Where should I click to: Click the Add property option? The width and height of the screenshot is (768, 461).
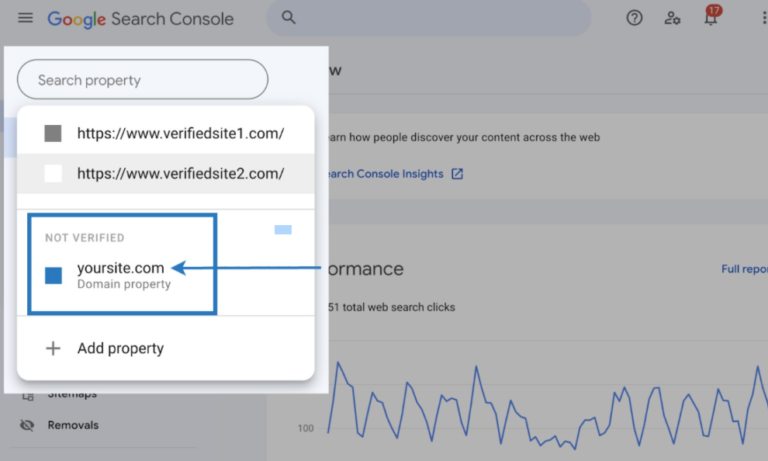[120, 348]
